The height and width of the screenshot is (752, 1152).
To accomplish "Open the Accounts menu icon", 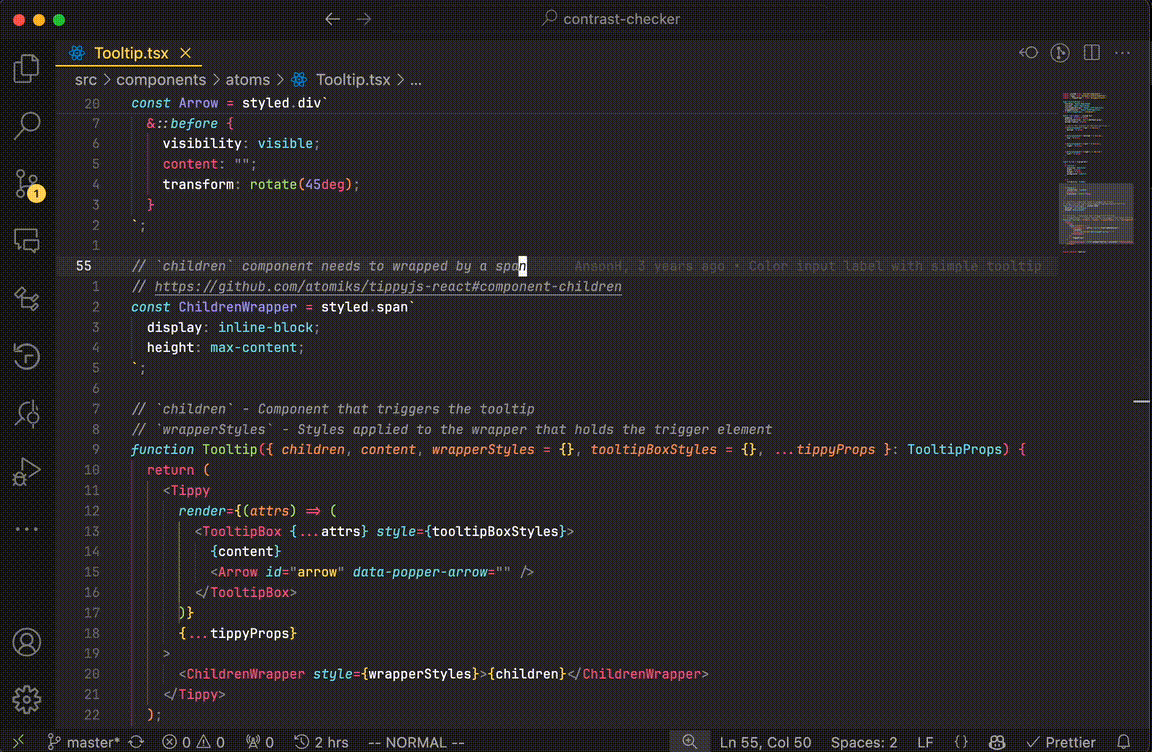I will 26,643.
